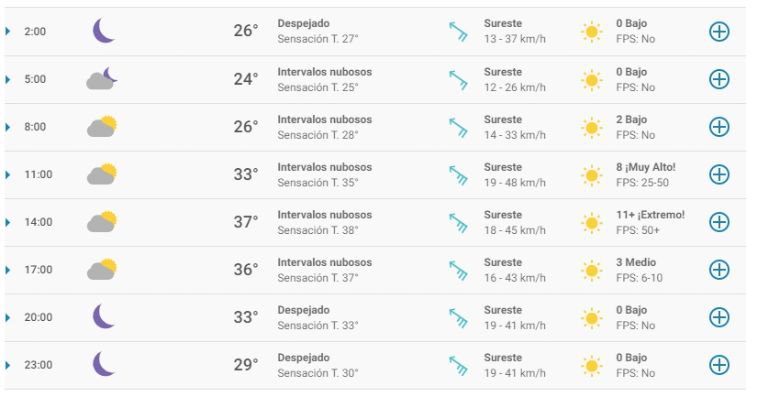Click the "11+ ¡Extremo!" UV index text
Viewport: 768px width, 400px height.
click(x=650, y=214)
